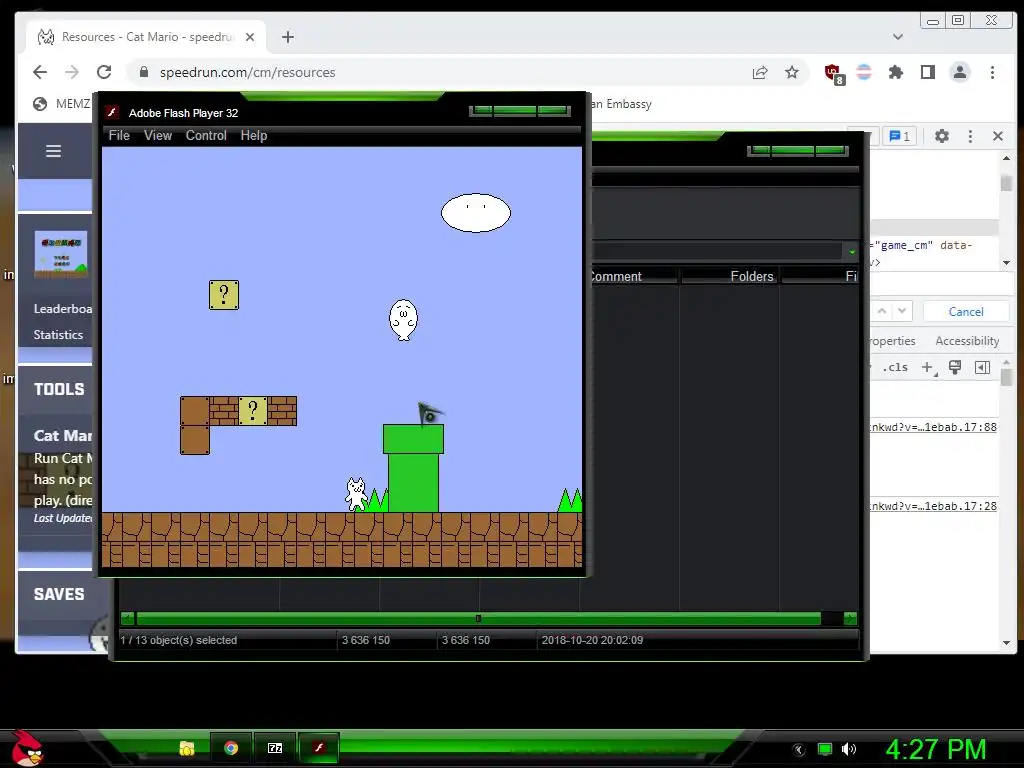Switch to Flash Player from the taskbar
The width and height of the screenshot is (1024, 768).
tap(319, 748)
